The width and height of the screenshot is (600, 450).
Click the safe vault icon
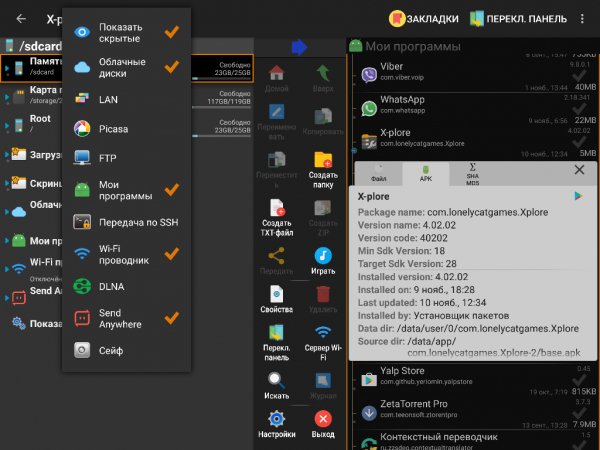click(x=82, y=350)
